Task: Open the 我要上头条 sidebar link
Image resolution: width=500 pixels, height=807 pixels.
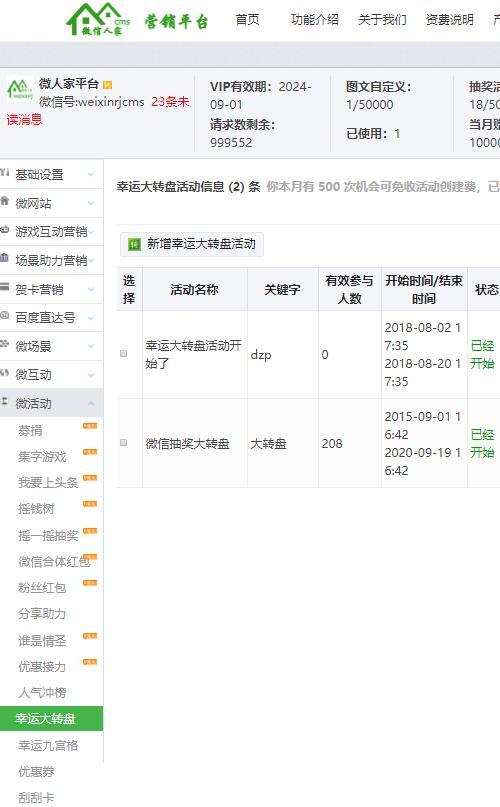Action: tap(48, 483)
